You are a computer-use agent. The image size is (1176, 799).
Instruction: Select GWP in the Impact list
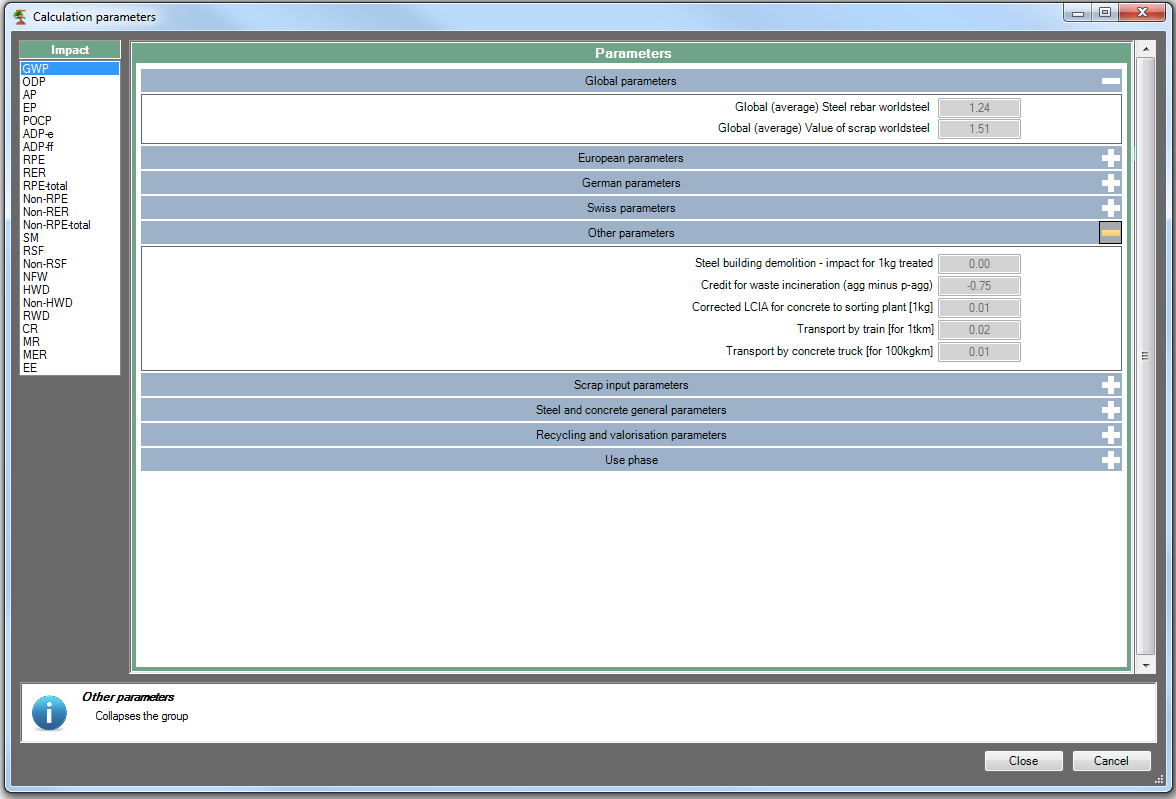70,68
